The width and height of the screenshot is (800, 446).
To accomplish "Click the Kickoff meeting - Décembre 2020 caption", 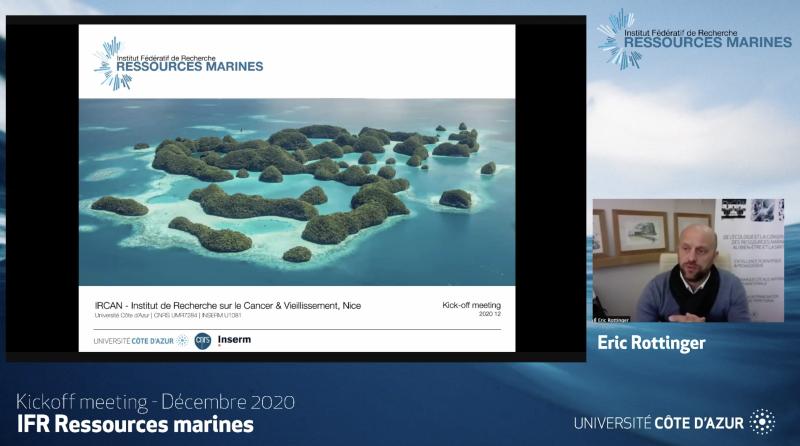I will [x=155, y=402].
